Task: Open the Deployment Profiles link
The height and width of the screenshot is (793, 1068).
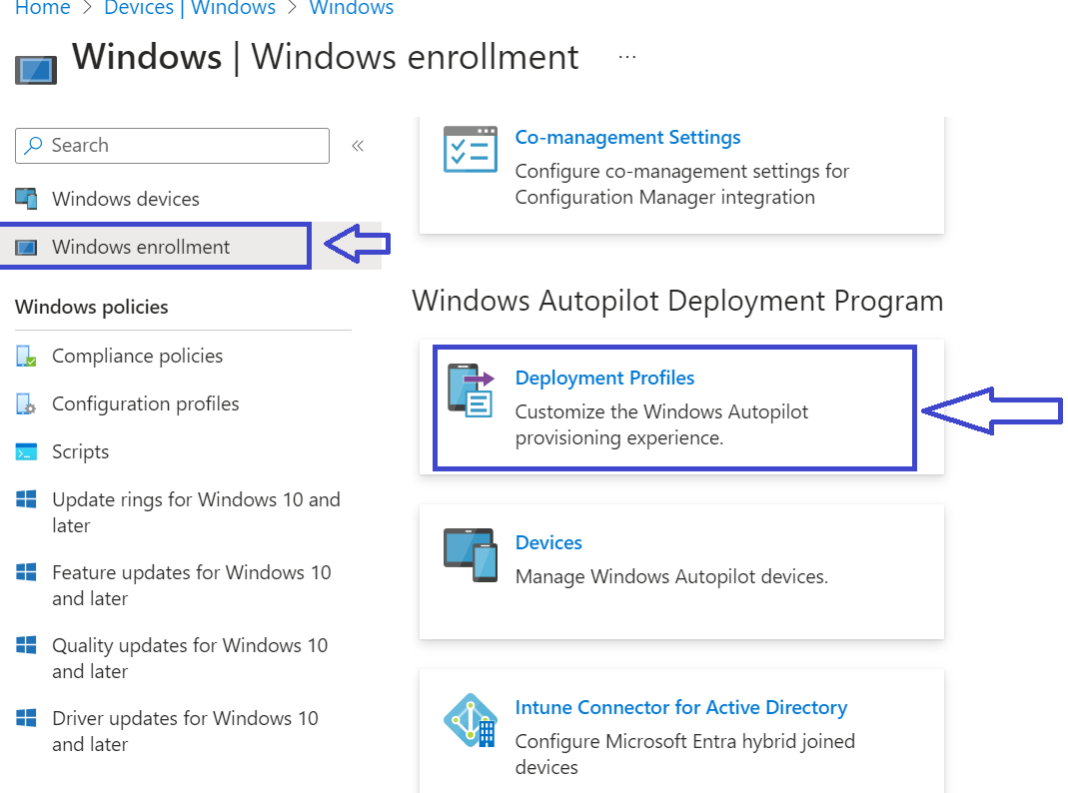Action: 604,378
